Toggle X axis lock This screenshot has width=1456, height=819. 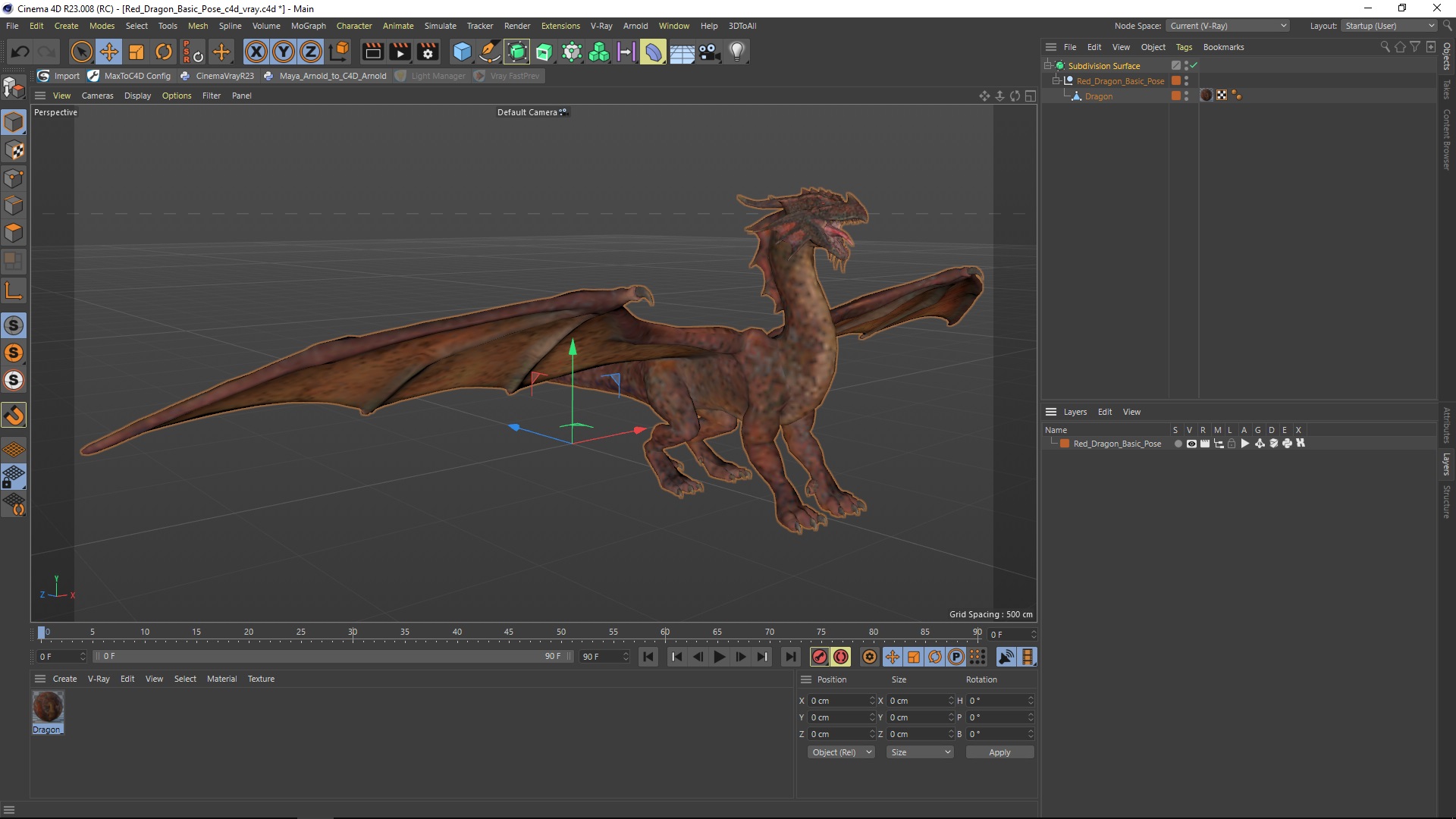click(256, 52)
